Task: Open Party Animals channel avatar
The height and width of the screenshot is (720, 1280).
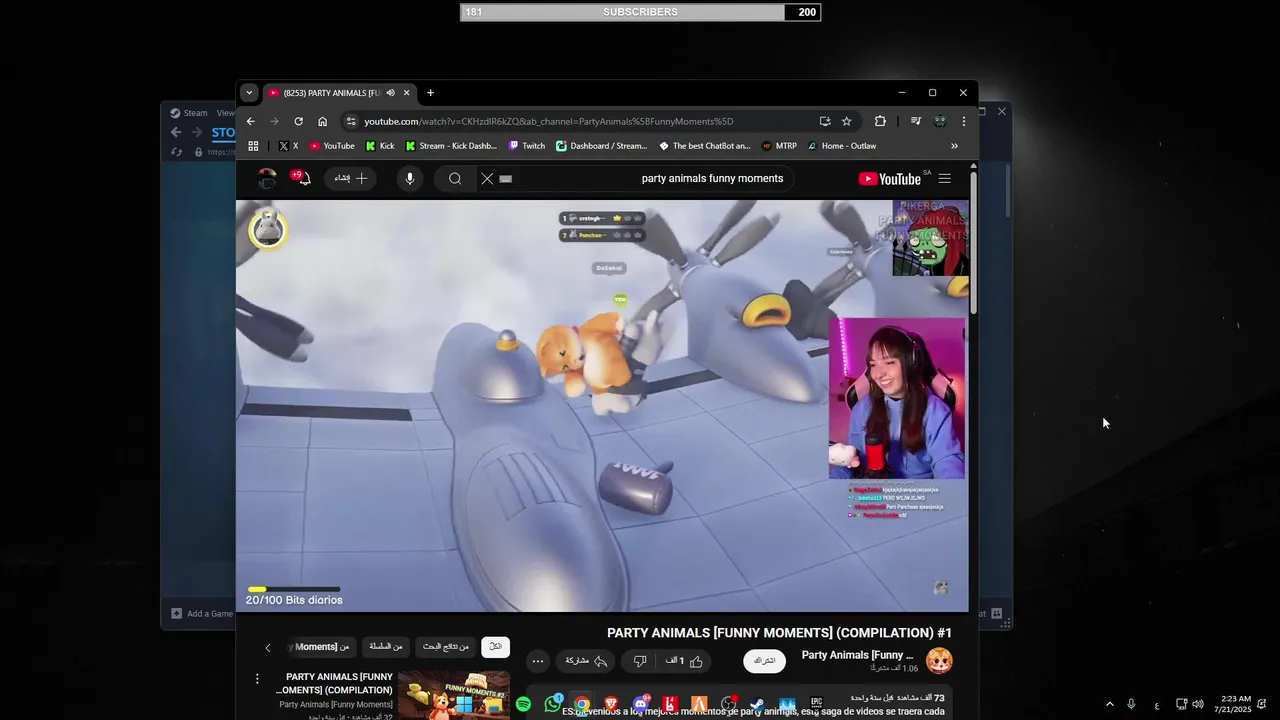Action: (939, 661)
